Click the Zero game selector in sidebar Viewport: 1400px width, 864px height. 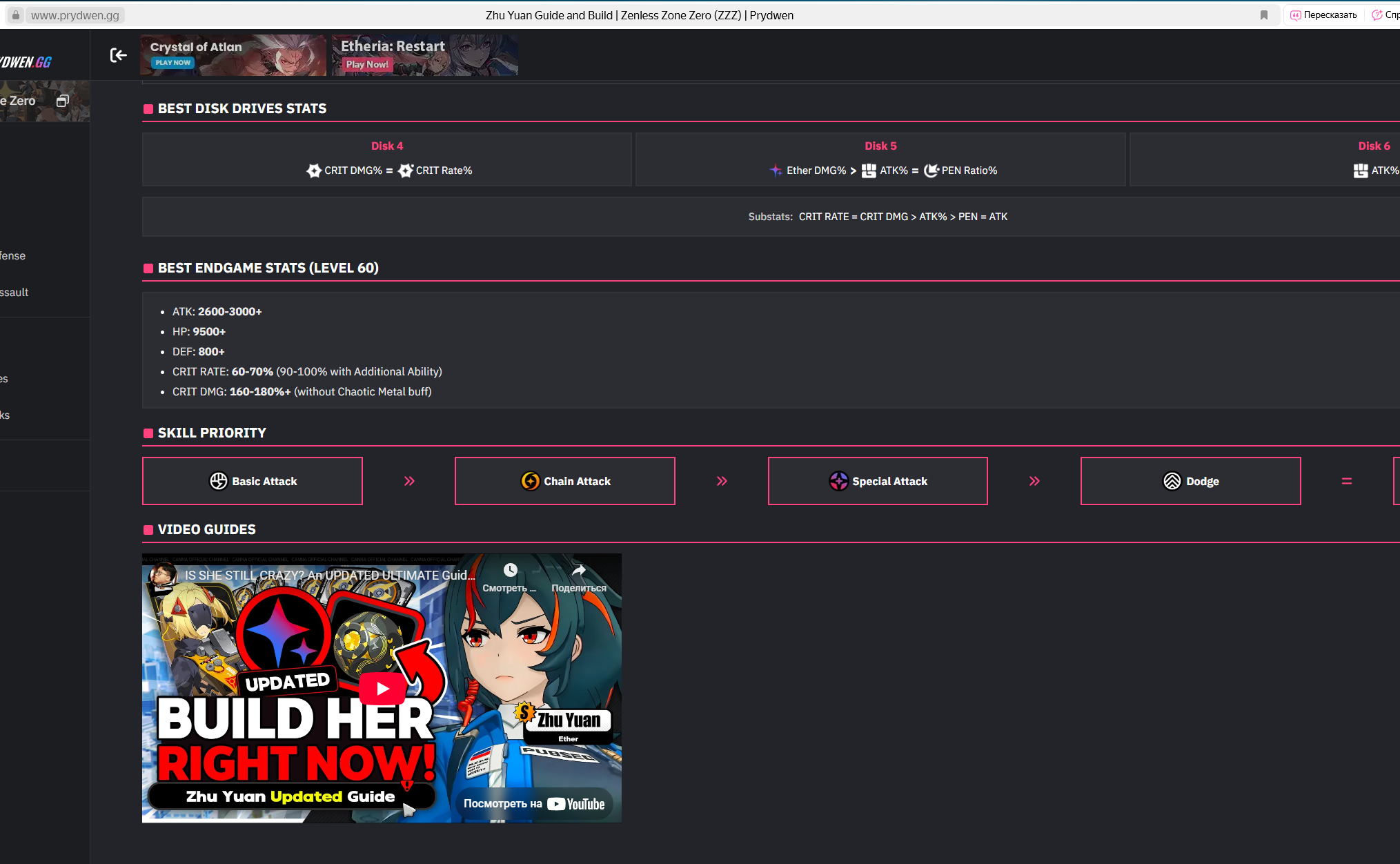45,101
